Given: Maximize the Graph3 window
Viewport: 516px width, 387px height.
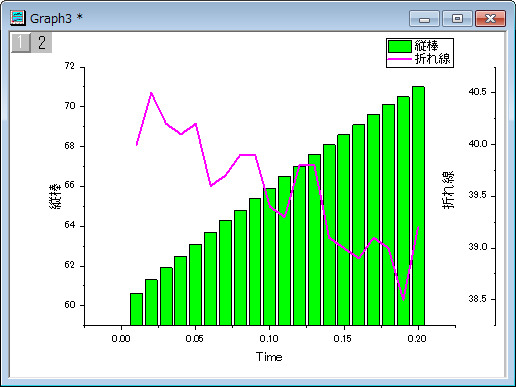Looking at the screenshot, I should coord(457,18).
